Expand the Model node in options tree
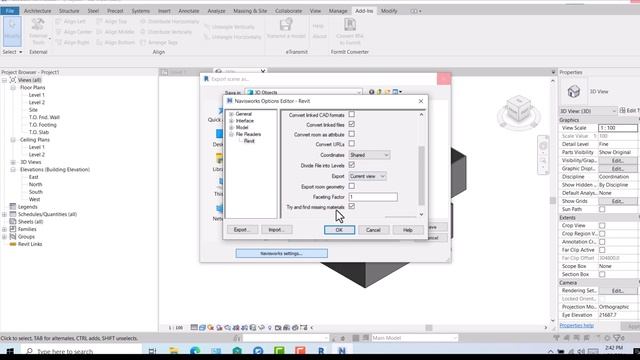Screen dimensions: 640x360 [231, 128]
